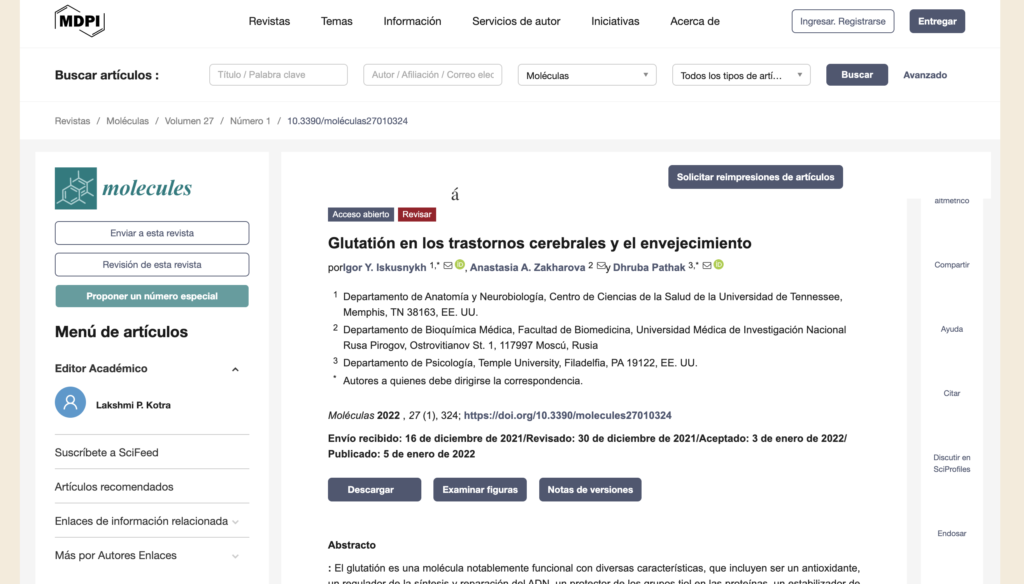Open the Servicios de autor menu
1024x584 pixels.
point(516,21)
